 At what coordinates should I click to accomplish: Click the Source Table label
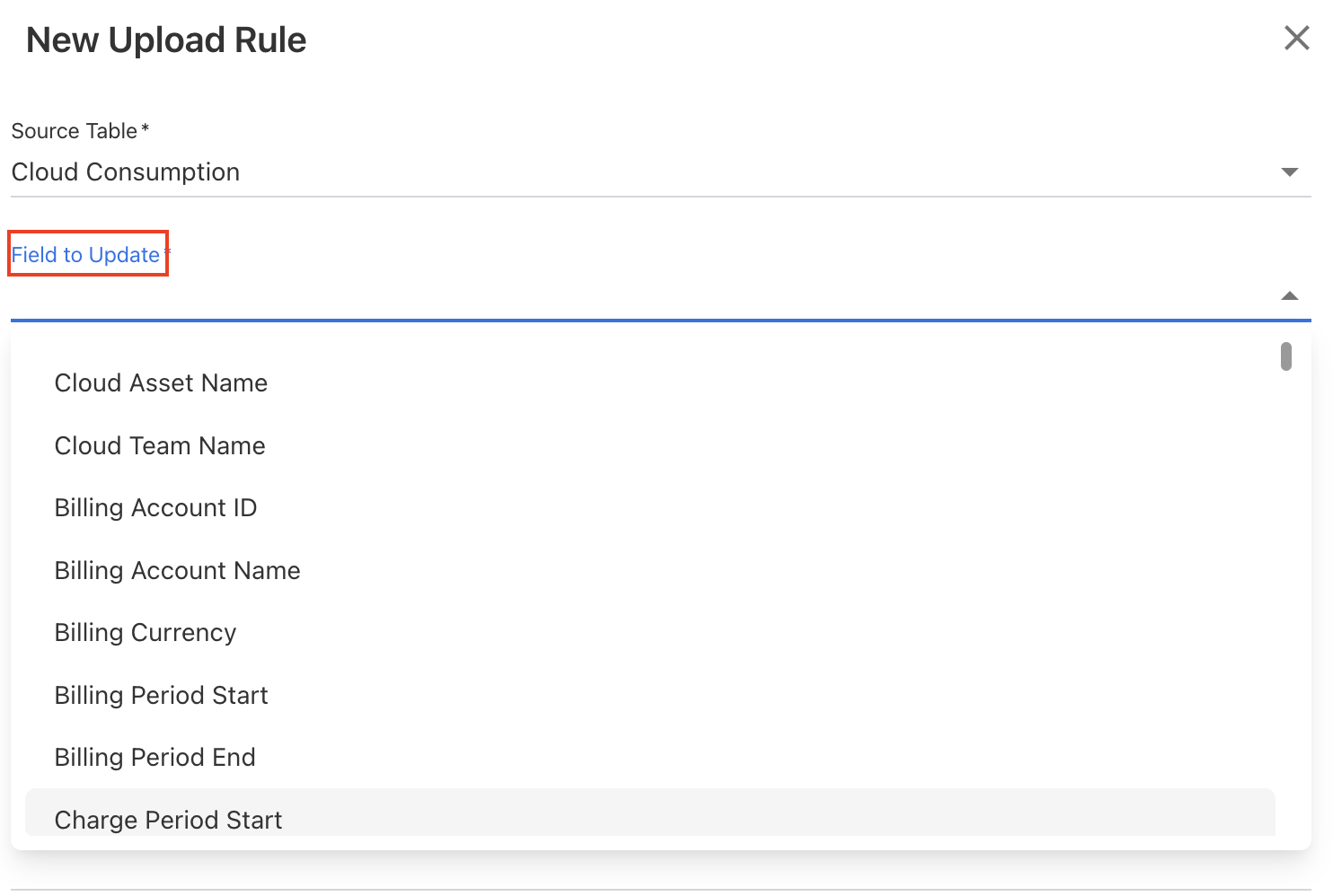[74, 131]
